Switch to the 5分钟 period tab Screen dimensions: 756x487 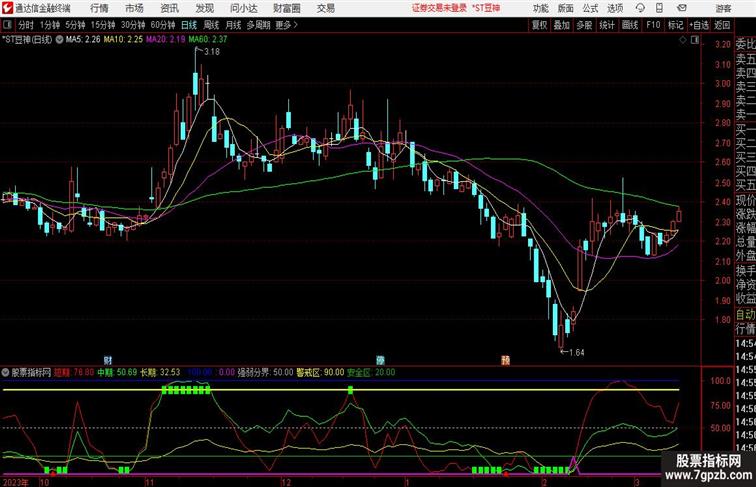coord(75,25)
